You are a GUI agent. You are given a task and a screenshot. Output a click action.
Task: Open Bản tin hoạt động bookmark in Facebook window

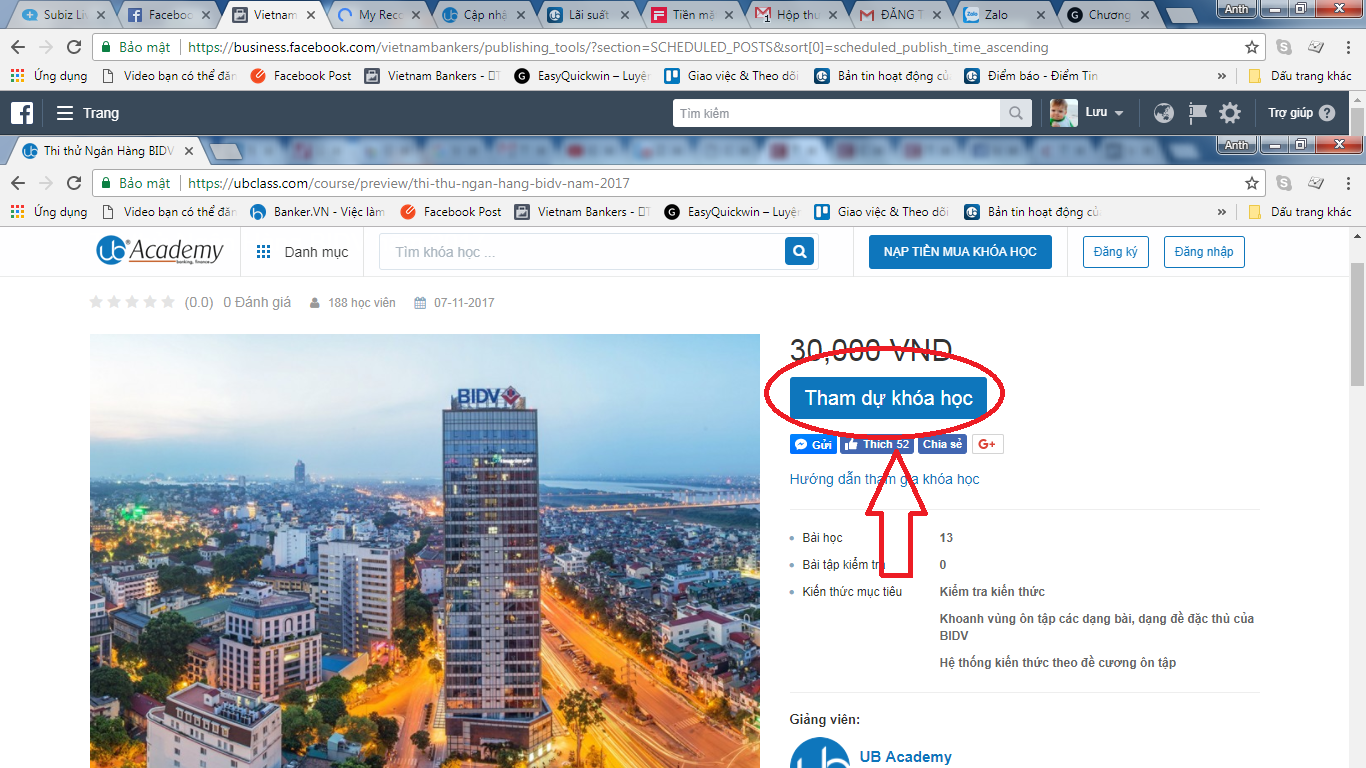point(881,76)
